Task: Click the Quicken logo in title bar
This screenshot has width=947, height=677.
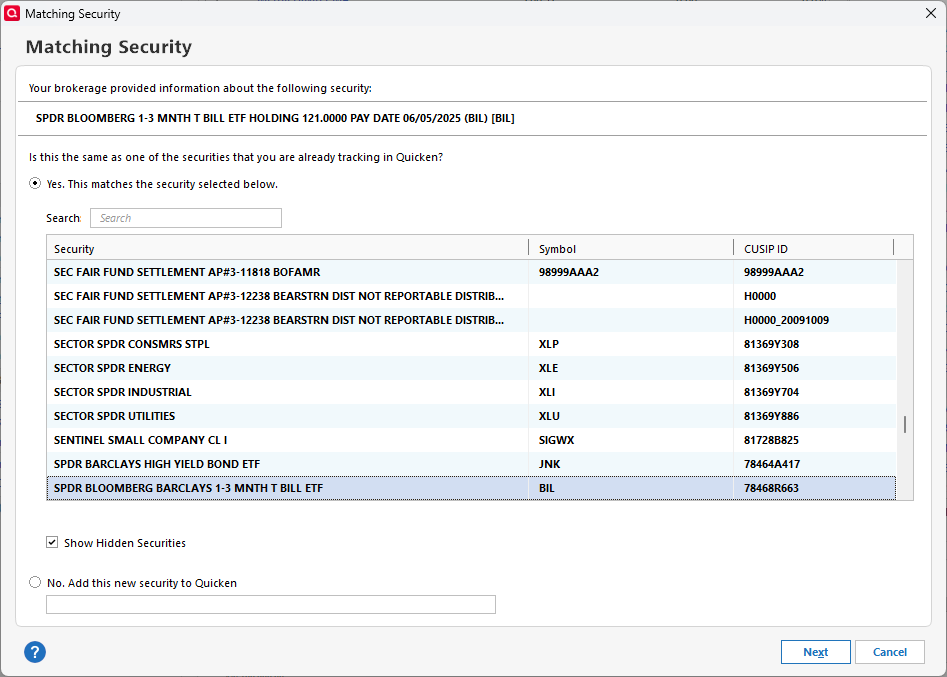Action: click(12, 14)
